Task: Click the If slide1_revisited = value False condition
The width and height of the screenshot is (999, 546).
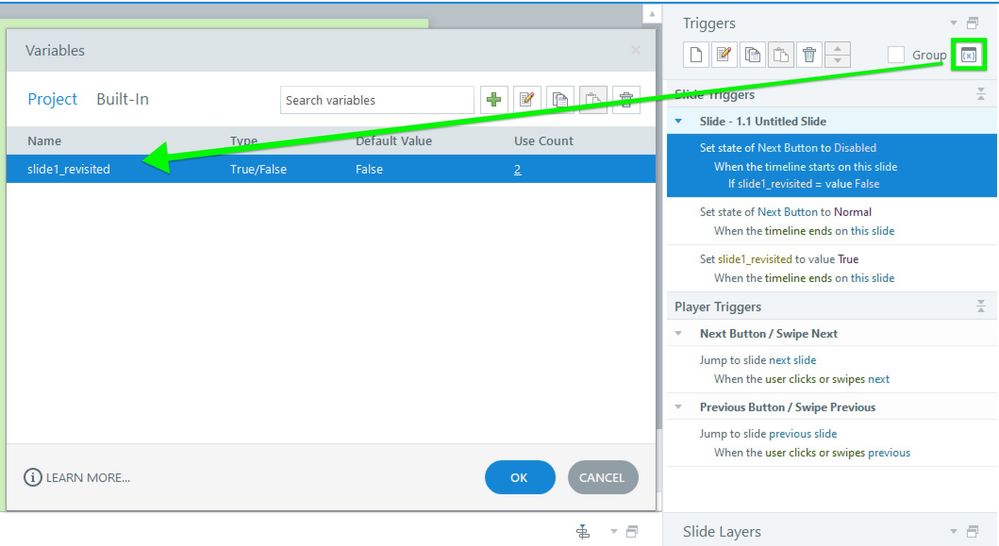Action: coord(803,184)
